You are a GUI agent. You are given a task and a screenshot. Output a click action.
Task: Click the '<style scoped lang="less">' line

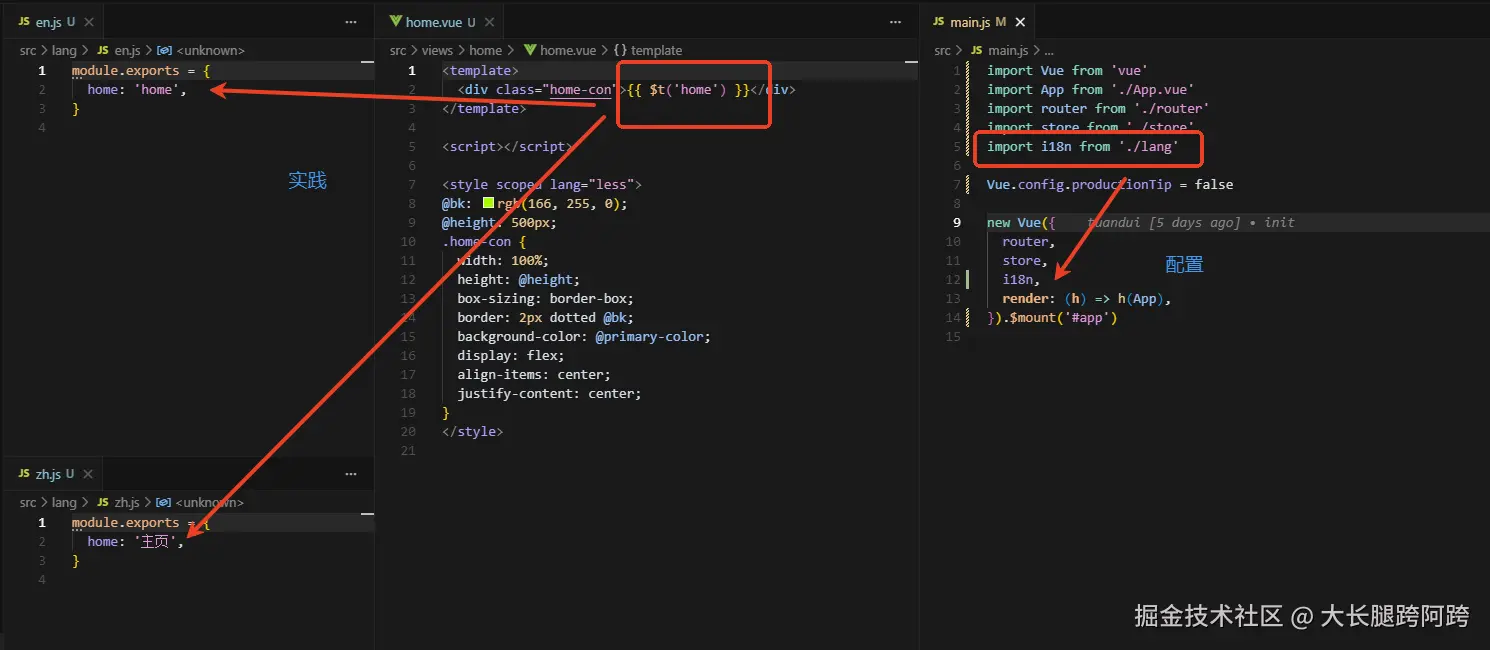click(x=541, y=185)
